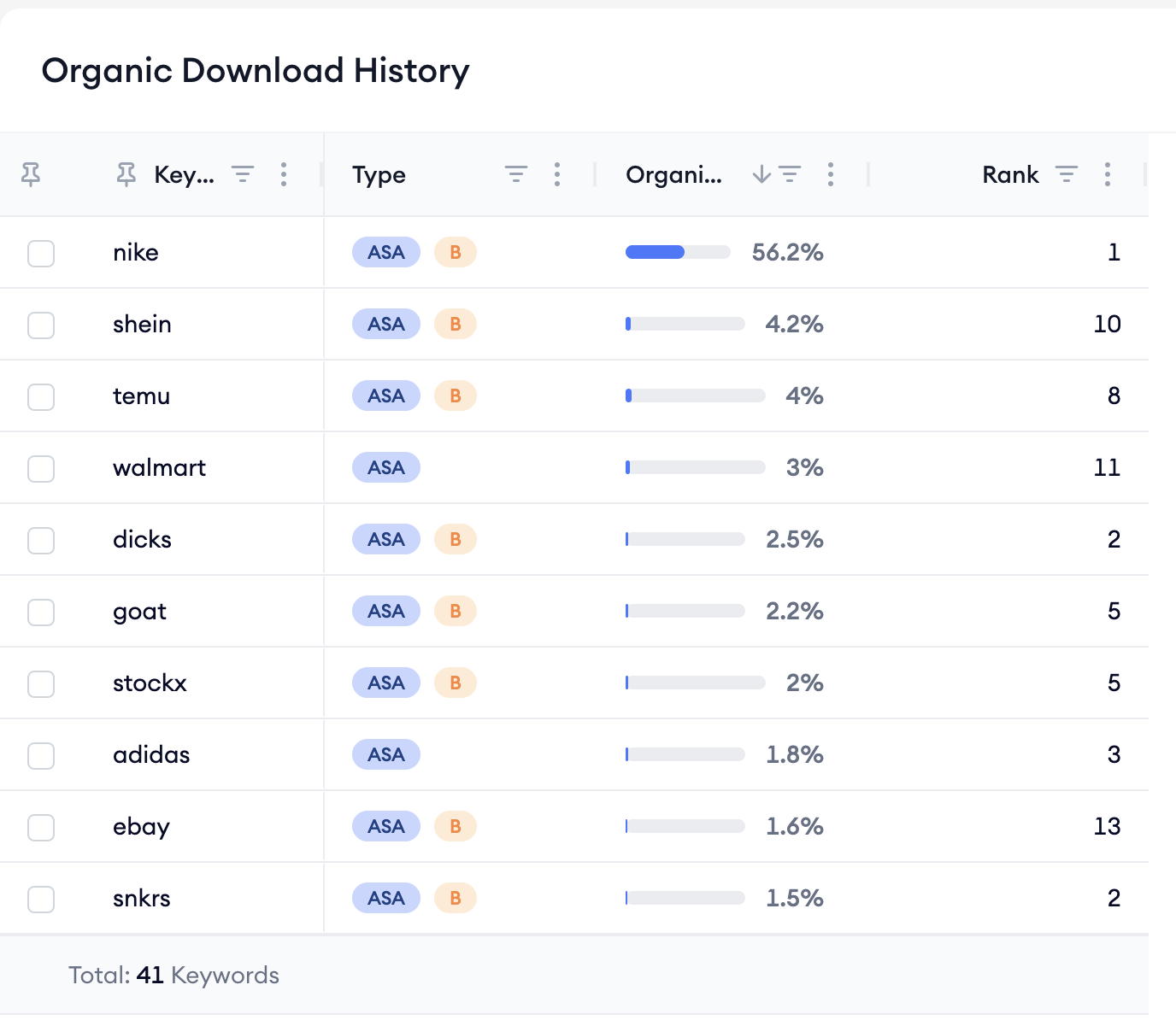Click the orange B badge in nike row
The image size is (1176, 1020).
click(456, 252)
